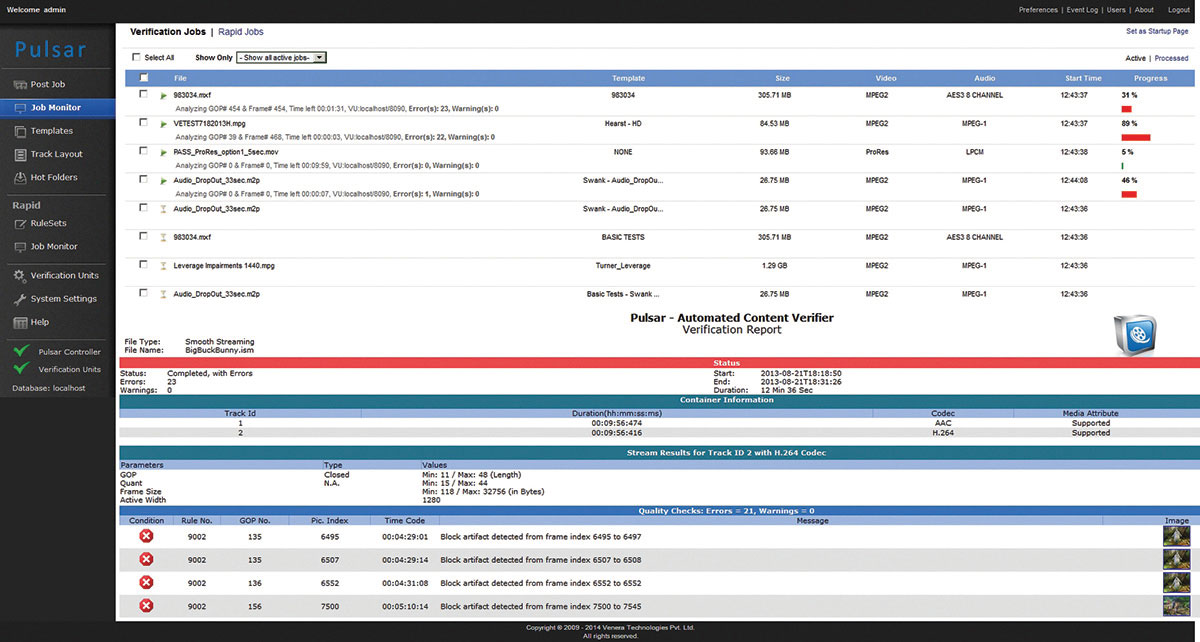Click the Pulsar film-reel logo in the report
Image resolution: width=1200 pixels, height=642 pixels.
(1135, 334)
